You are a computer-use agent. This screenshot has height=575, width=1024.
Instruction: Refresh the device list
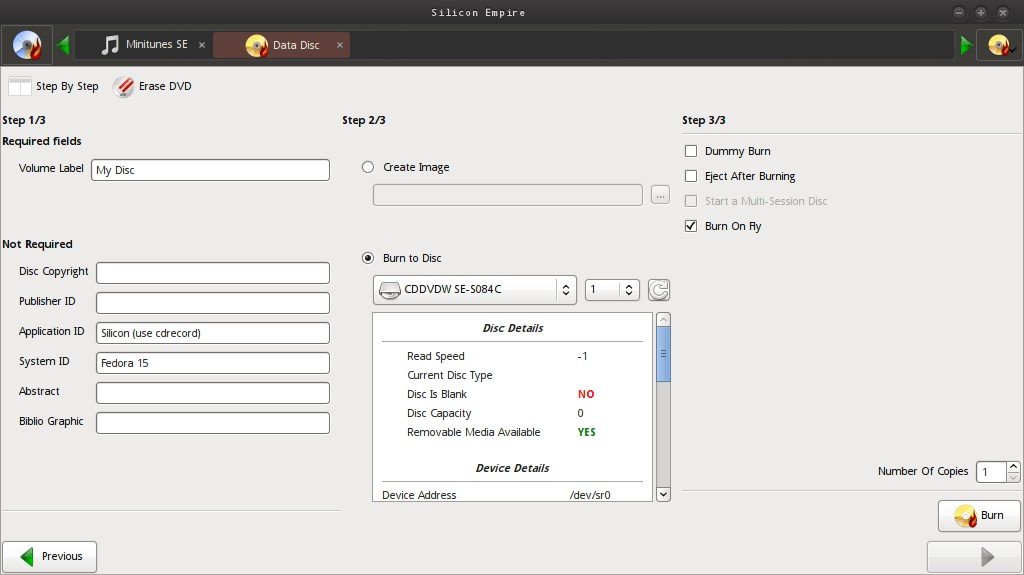pyautogui.click(x=659, y=290)
